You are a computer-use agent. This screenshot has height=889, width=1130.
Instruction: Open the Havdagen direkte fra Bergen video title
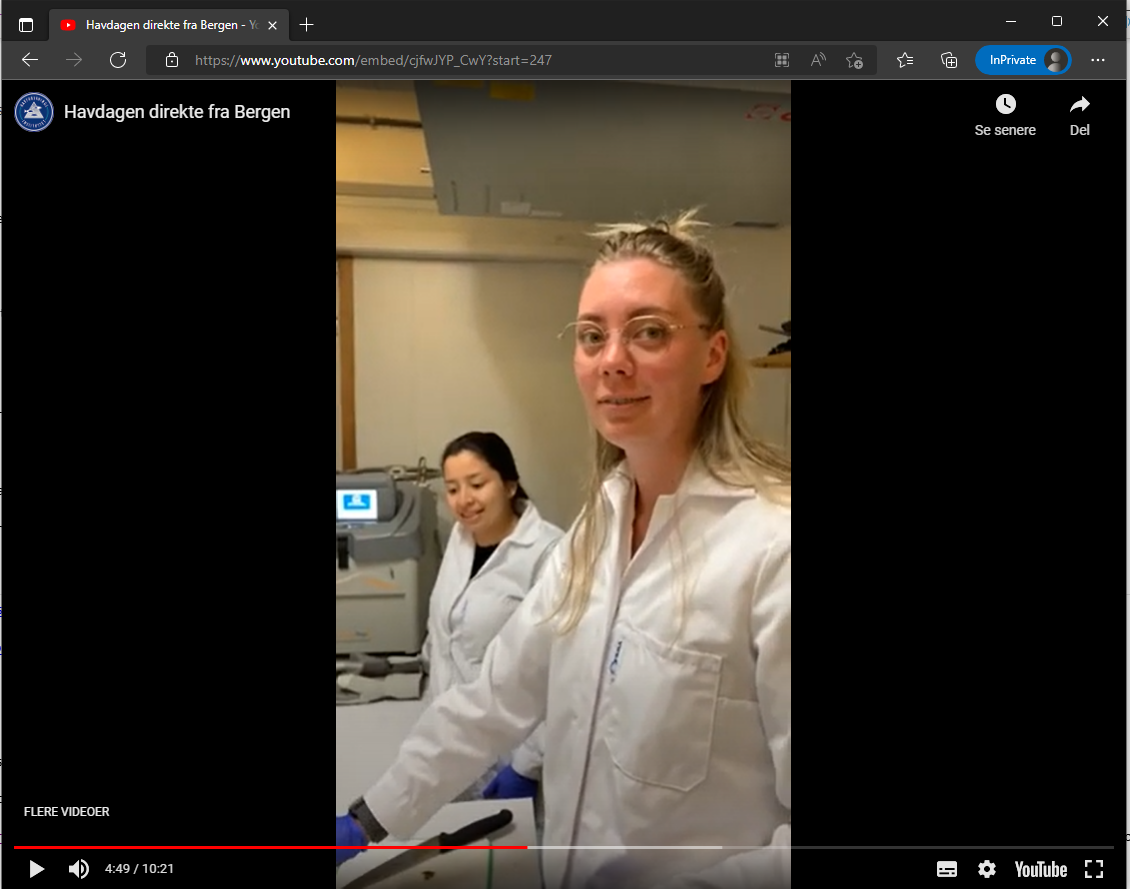click(x=177, y=112)
